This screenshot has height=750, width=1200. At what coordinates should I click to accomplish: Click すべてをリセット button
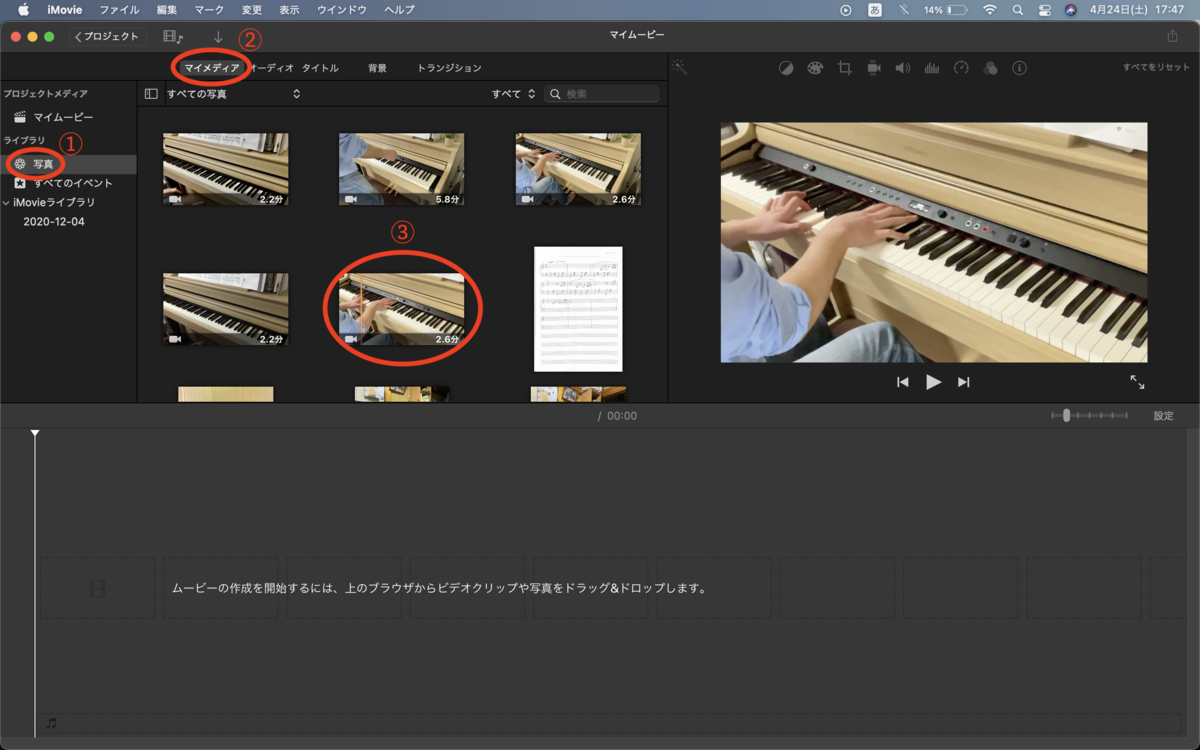pos(1156,67)
